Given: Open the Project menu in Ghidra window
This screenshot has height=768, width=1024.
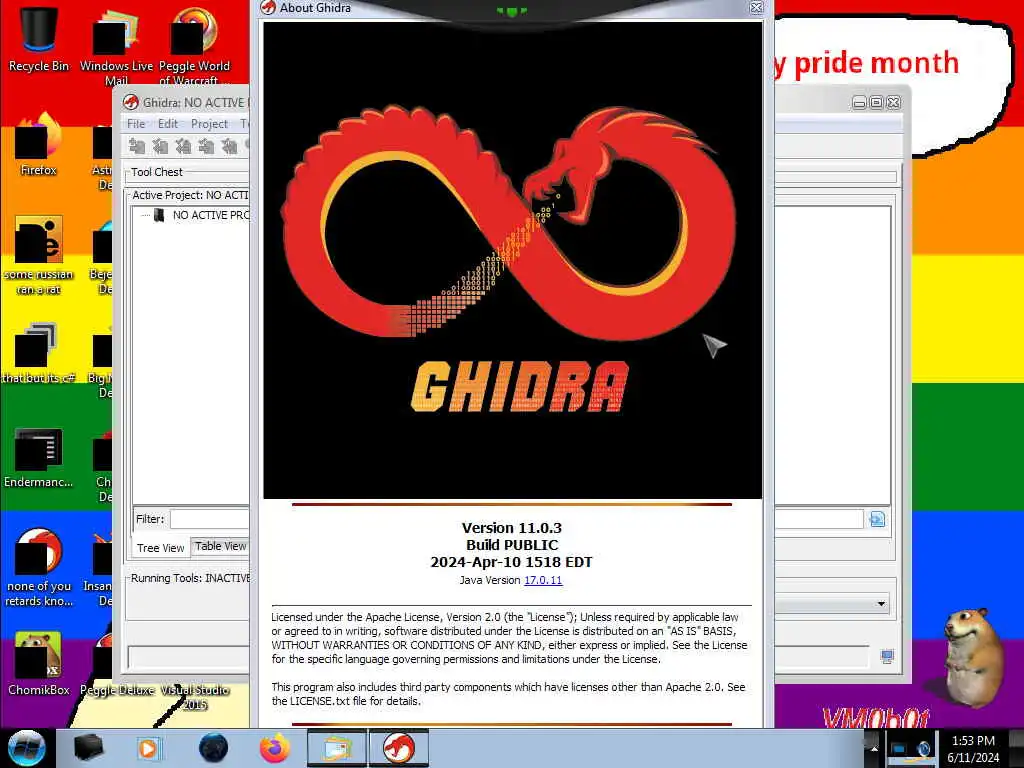Looking at the screenshot, I should 209,123.
